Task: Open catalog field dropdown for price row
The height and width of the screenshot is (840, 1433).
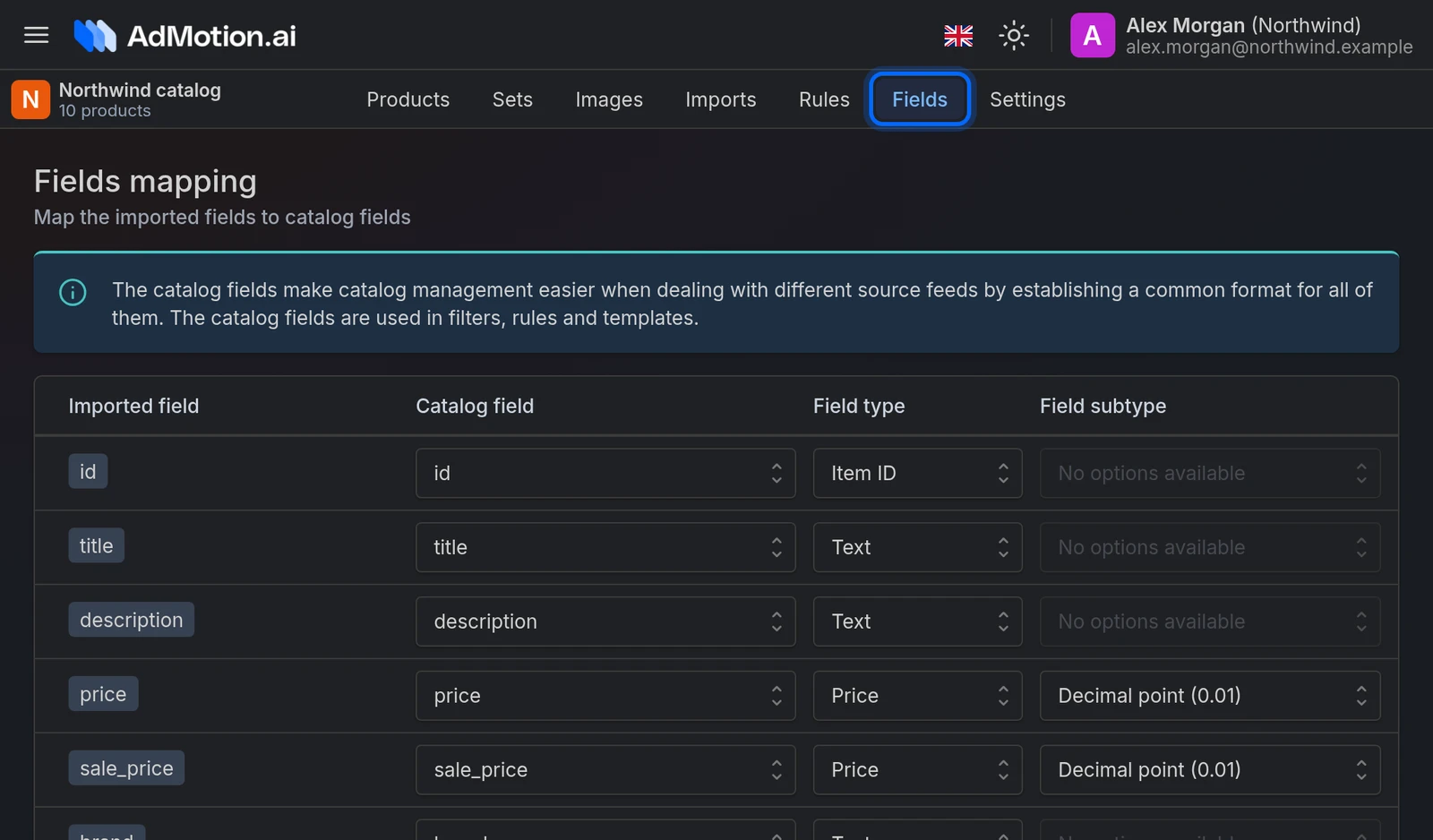Action: tap(605, 696)
